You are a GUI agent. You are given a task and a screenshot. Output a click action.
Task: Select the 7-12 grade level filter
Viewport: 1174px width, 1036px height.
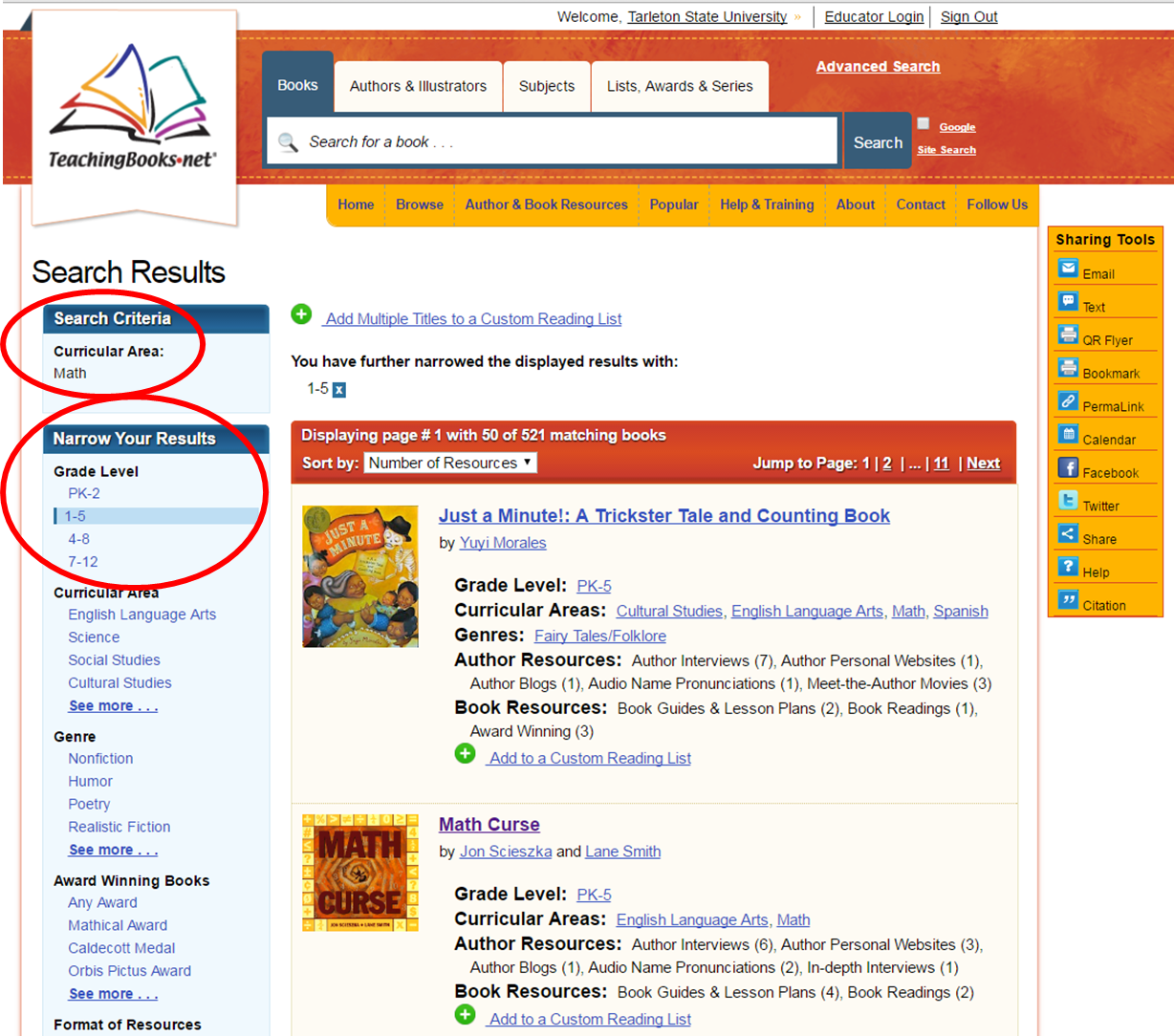(83, 562)
